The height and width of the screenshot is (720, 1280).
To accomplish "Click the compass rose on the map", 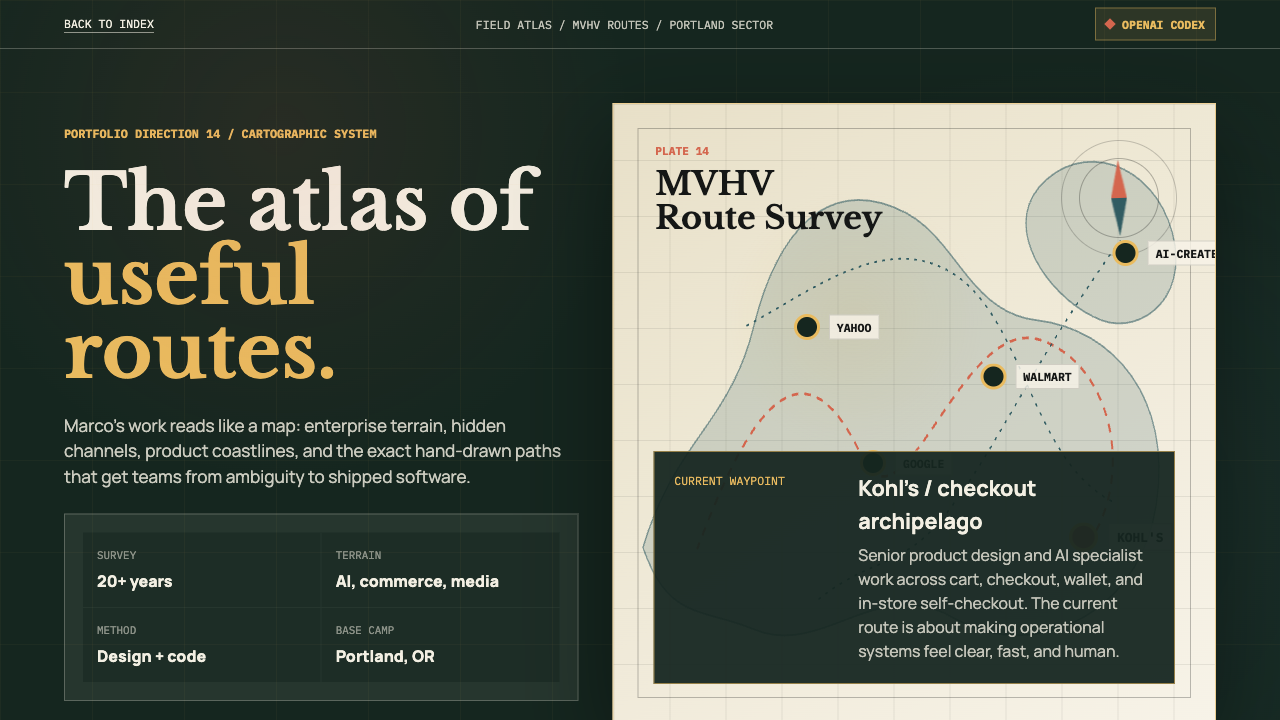I will (x=1118, y=196).
